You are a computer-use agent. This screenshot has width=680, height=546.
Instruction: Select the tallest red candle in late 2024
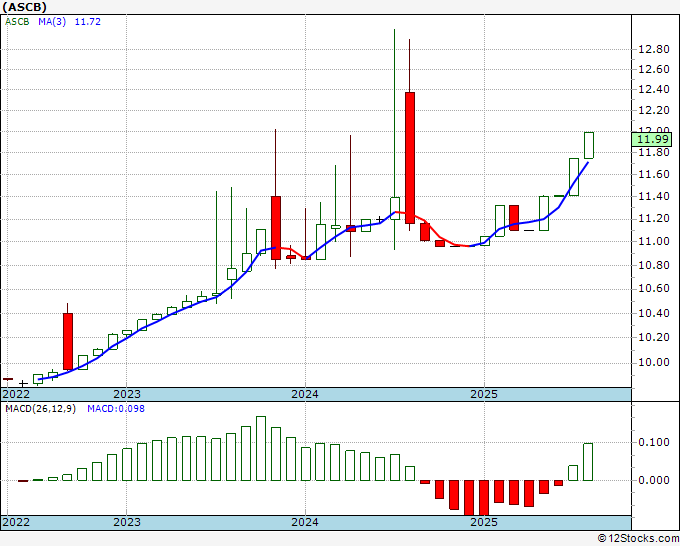410,152
